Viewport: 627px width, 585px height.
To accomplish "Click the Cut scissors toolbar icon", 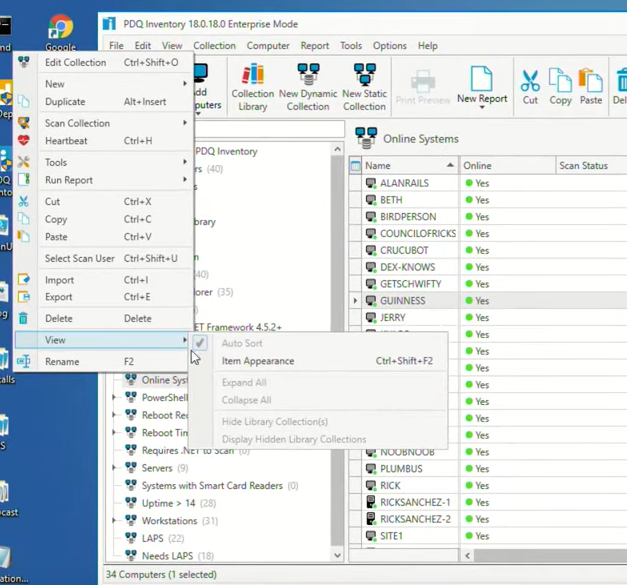I will click(x=530, y=80).
